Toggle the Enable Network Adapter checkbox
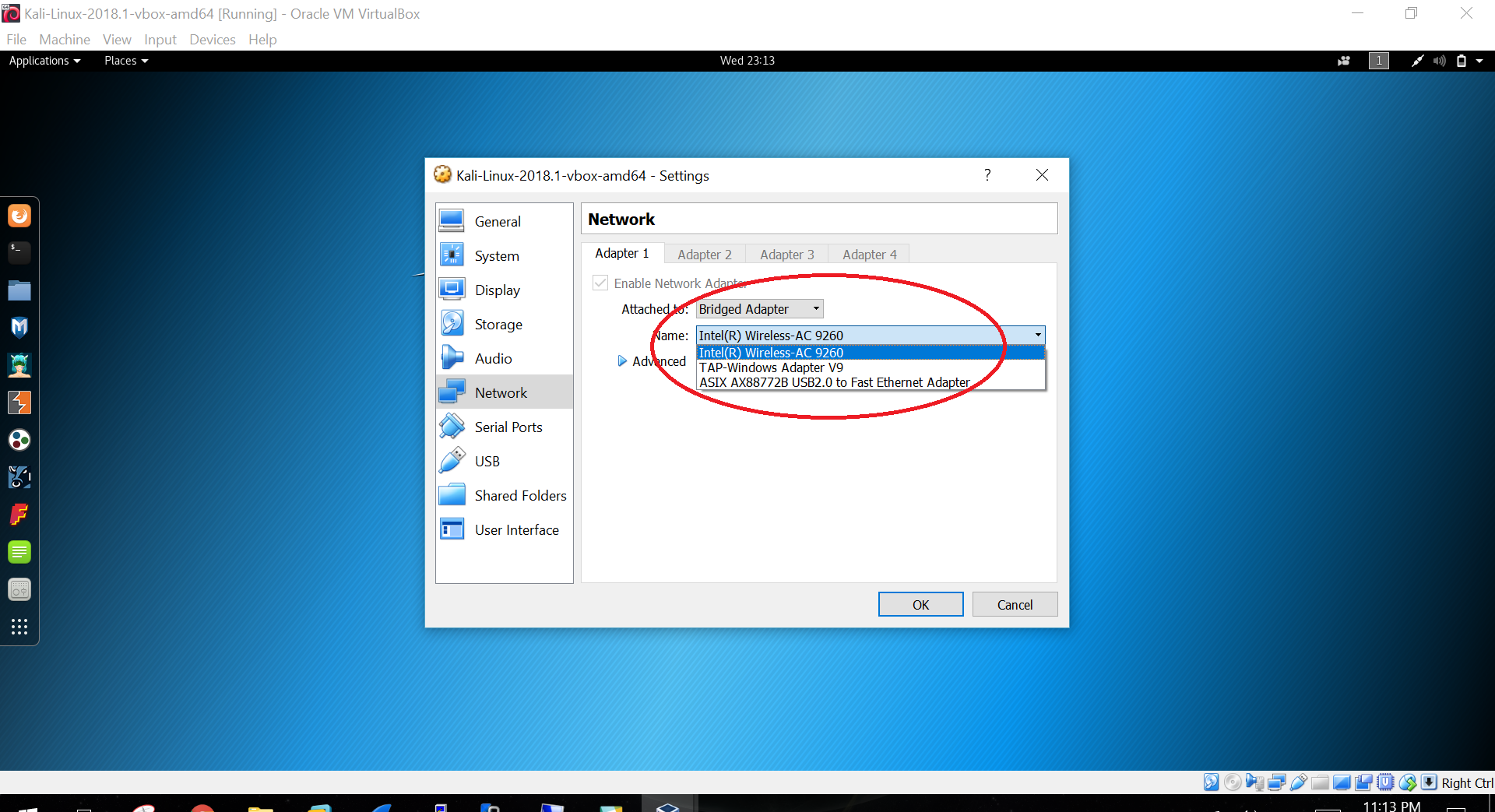Image resolution: width=1495 pixels, height=812 pixels. coord(600,283)
